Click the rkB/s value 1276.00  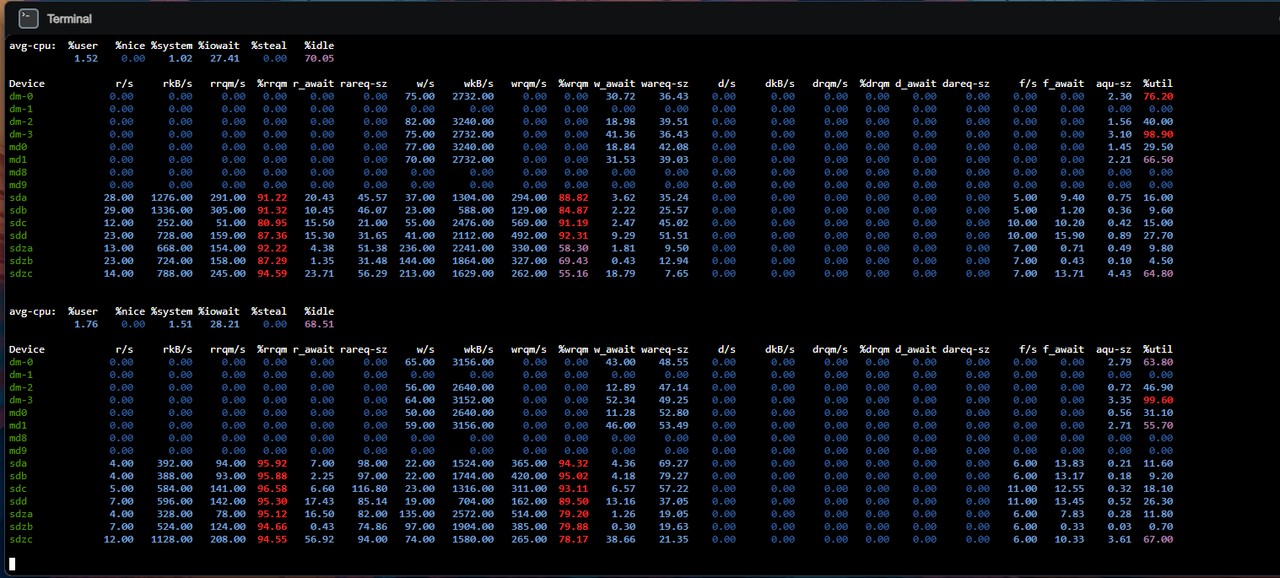172,198
